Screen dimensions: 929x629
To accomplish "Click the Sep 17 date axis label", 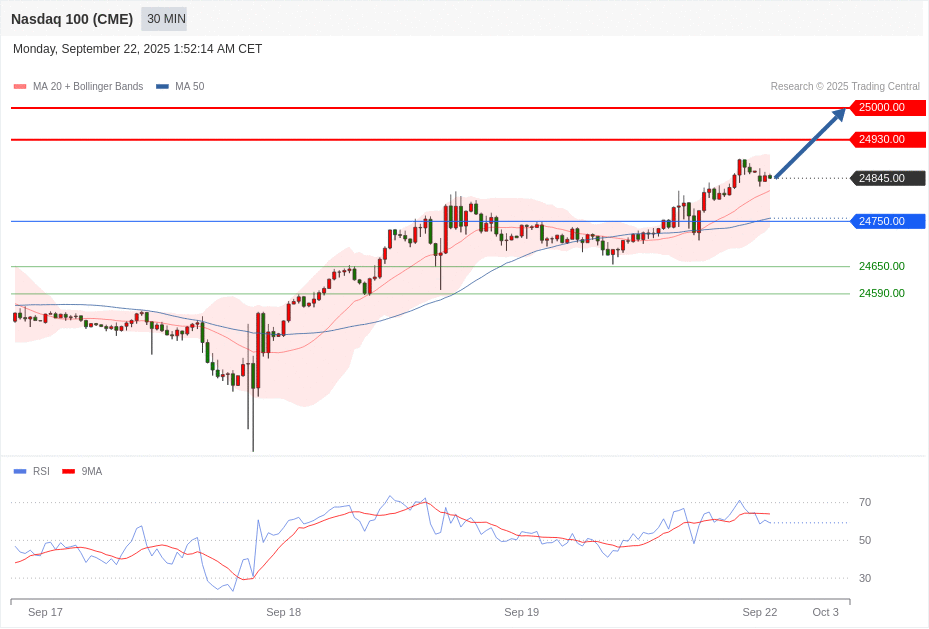I will tap(45, 612).
